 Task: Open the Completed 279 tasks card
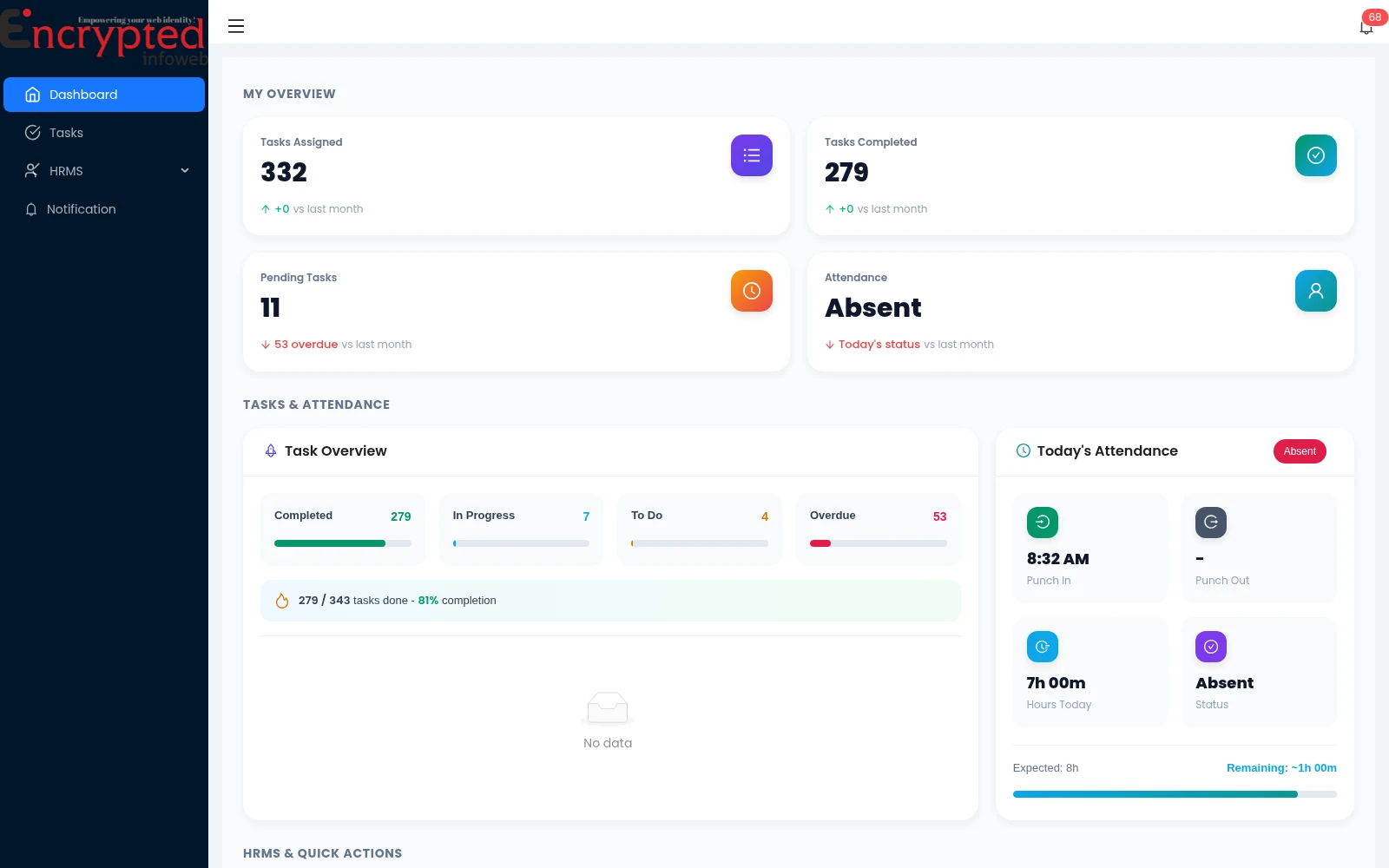343,529
